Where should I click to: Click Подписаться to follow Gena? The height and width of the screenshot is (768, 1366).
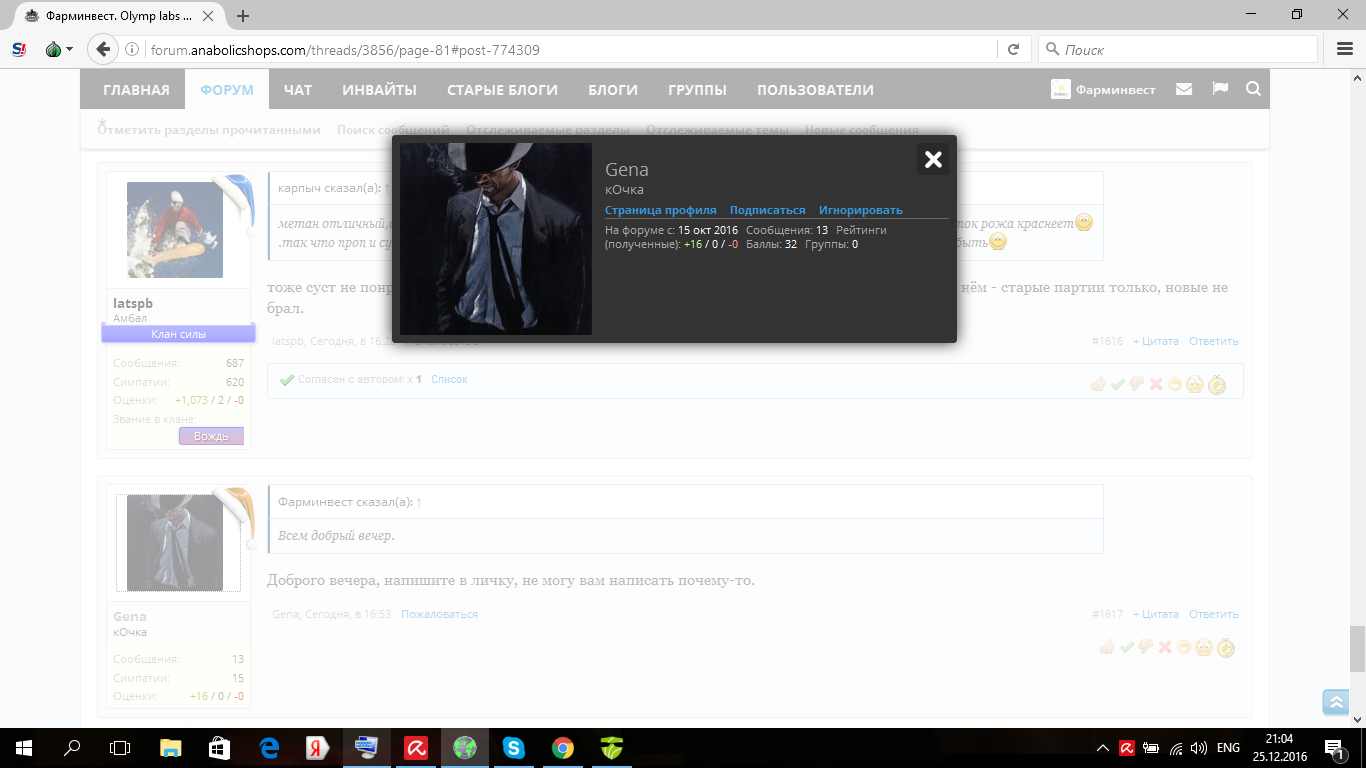[767, 210]
